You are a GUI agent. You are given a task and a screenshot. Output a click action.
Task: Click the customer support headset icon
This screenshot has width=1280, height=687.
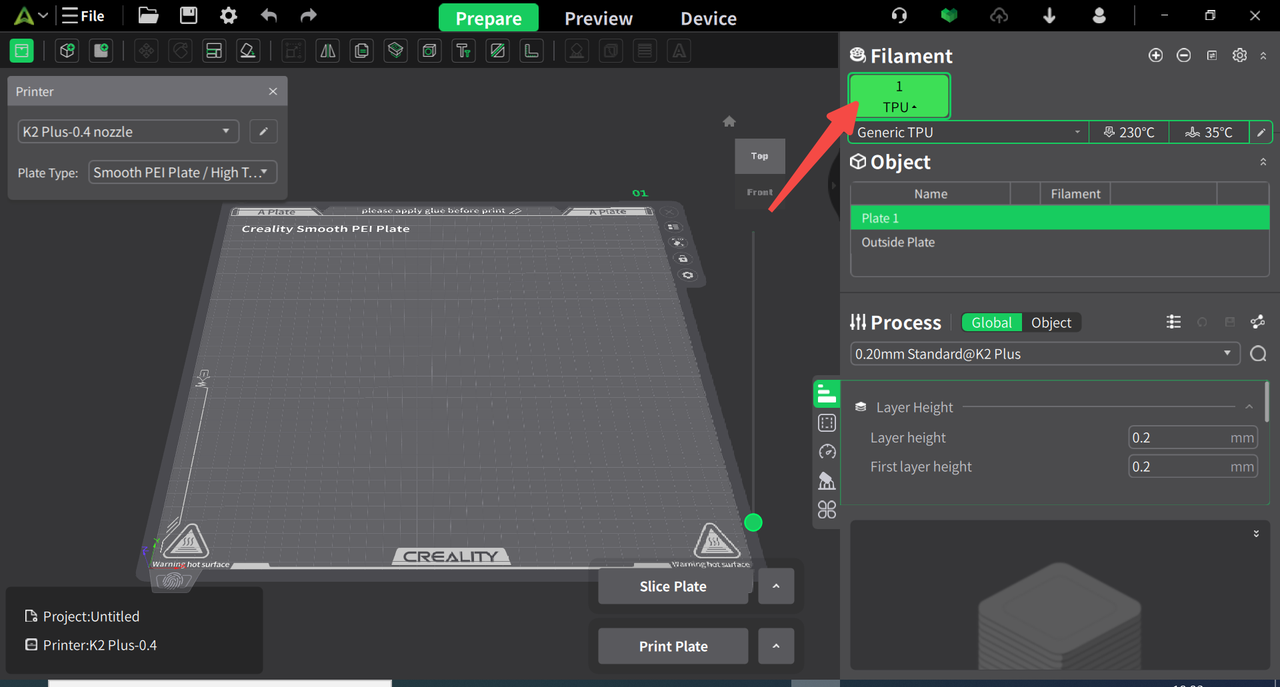[x=899, y=16]
